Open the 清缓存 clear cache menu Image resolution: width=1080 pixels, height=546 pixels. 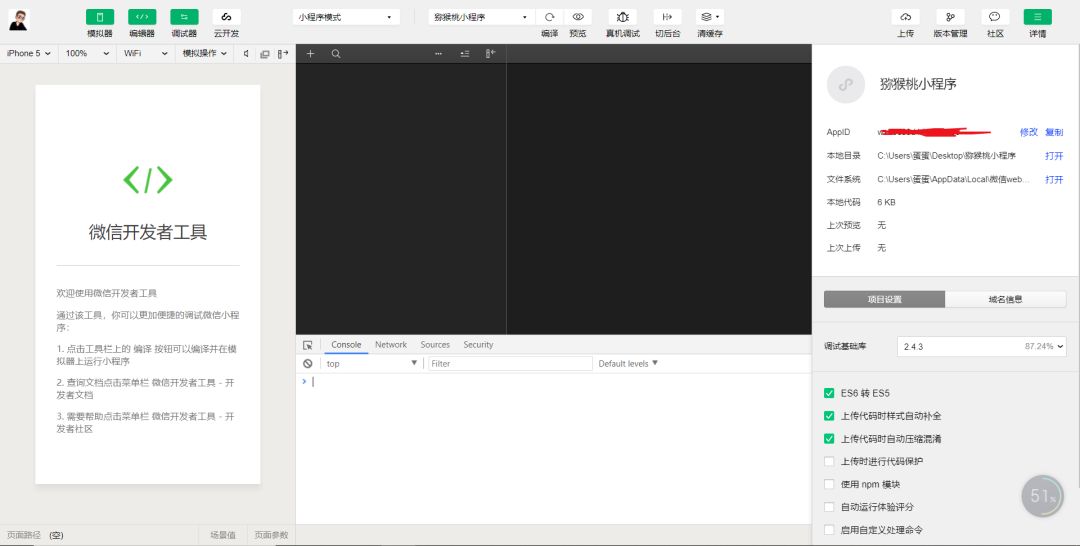709,17
